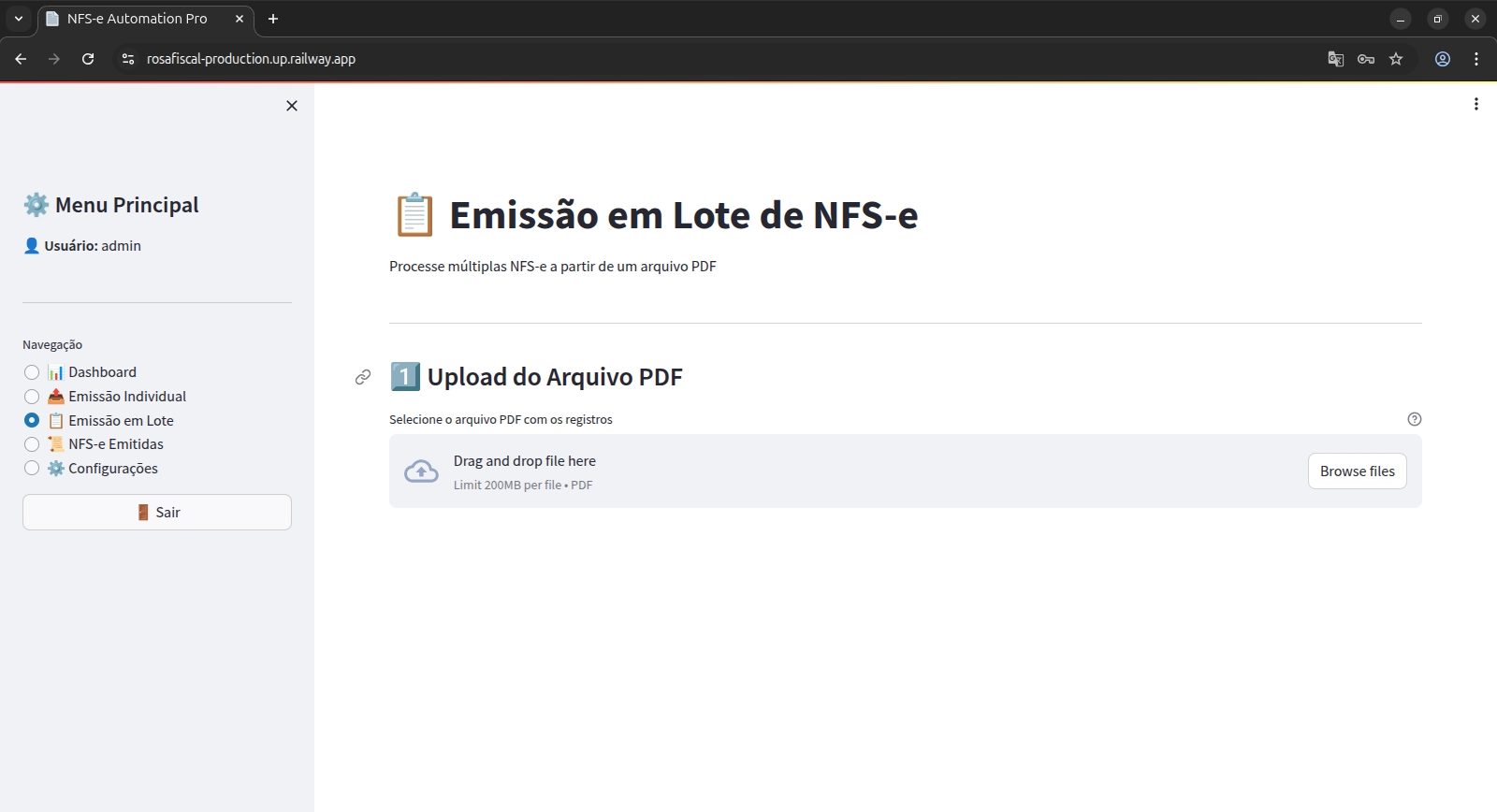Close the sidebar with the X icon
The height and width of the screenshot is (812, 1497).
292,106
